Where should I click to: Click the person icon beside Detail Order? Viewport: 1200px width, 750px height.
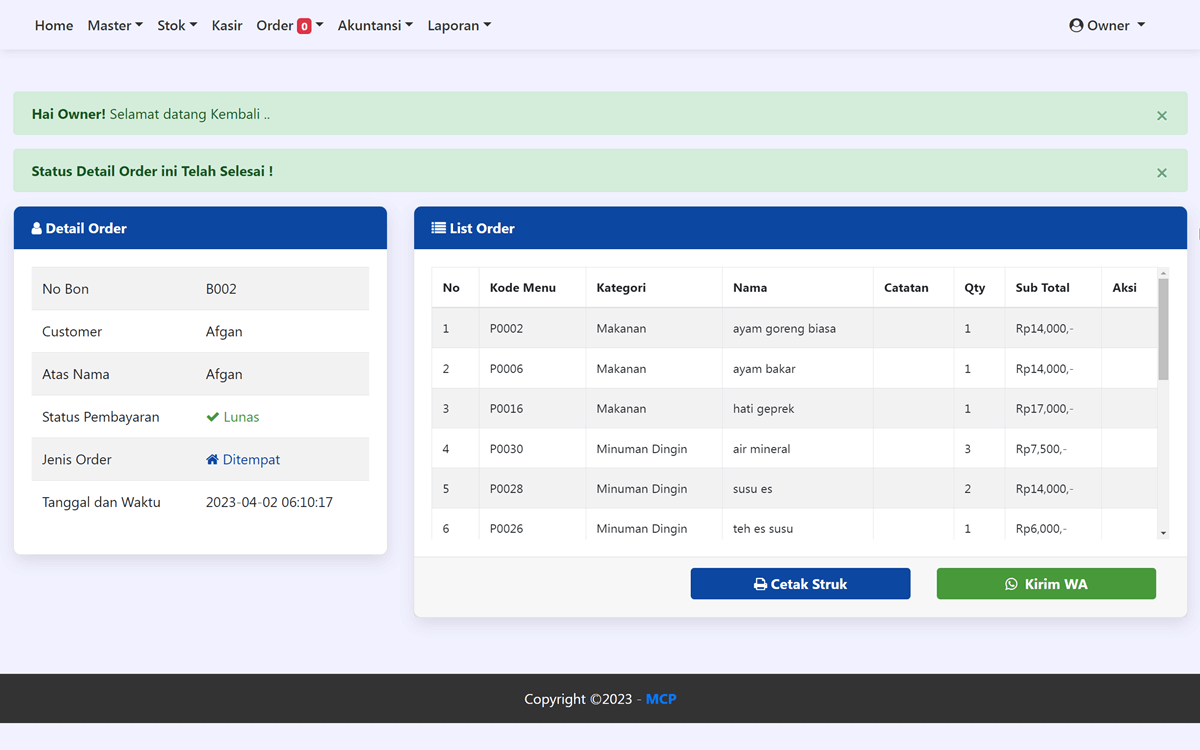[x=37, y=229]
